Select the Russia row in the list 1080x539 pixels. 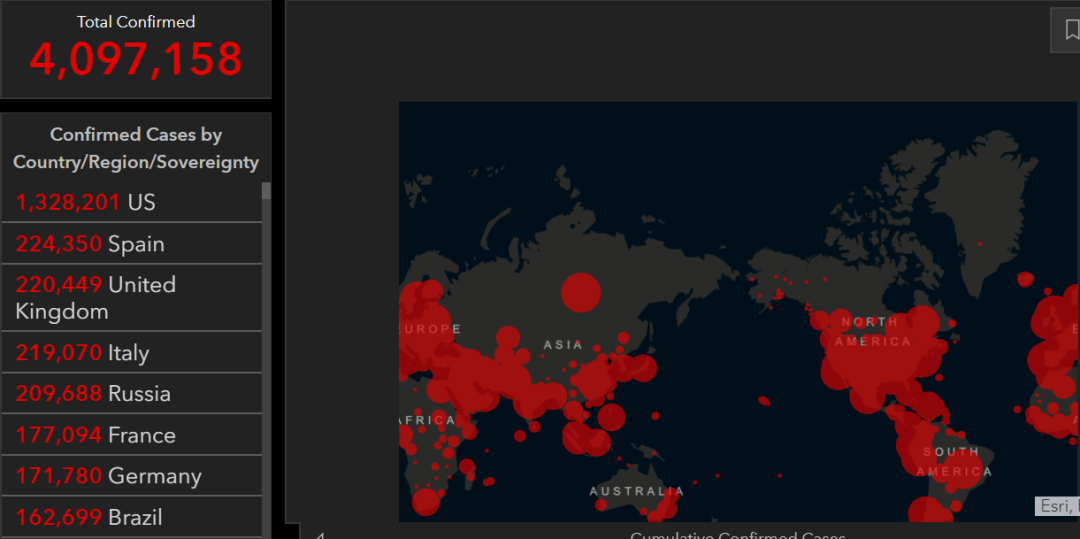[132, 394]
